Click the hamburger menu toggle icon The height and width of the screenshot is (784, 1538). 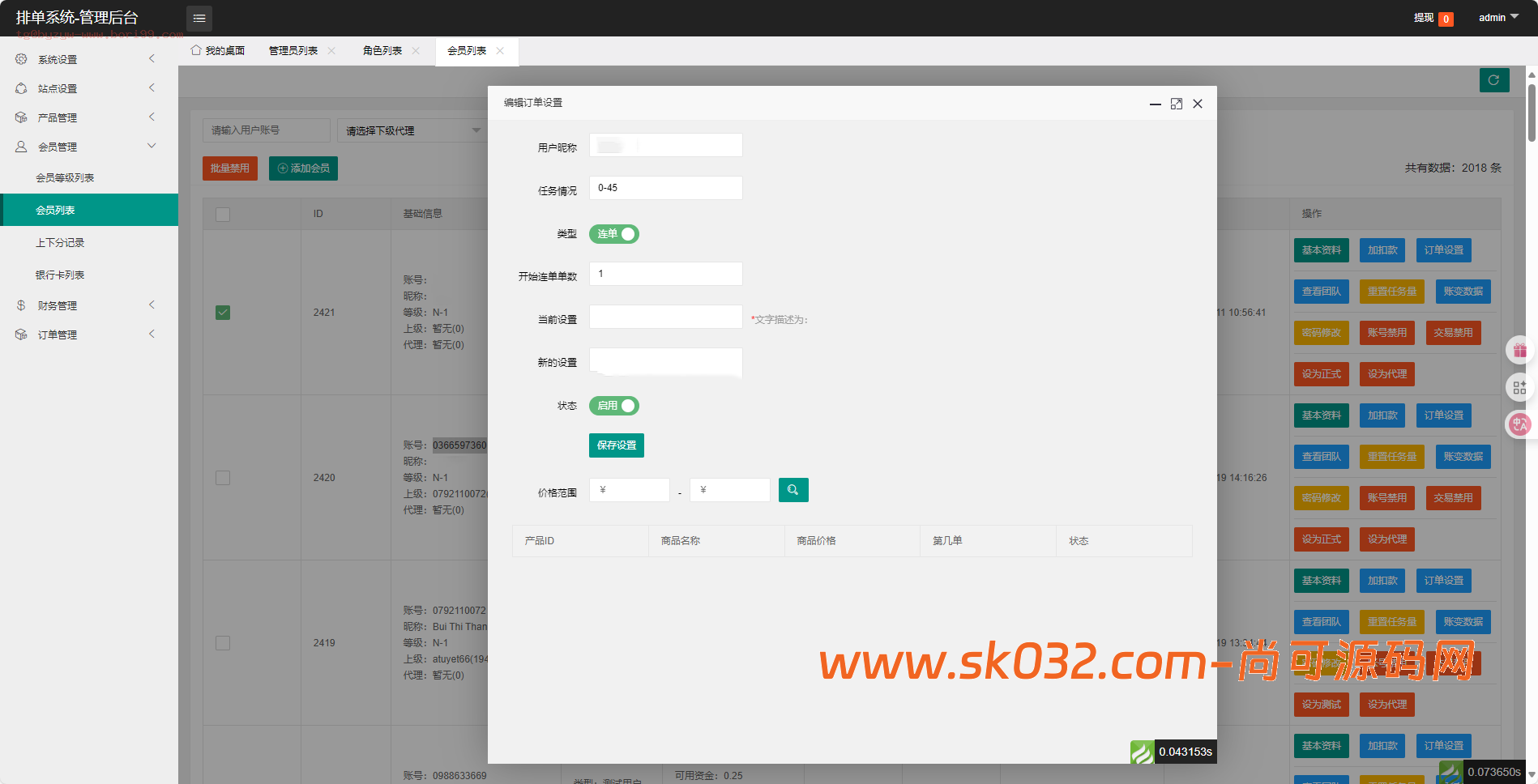[x=199, y=18]
